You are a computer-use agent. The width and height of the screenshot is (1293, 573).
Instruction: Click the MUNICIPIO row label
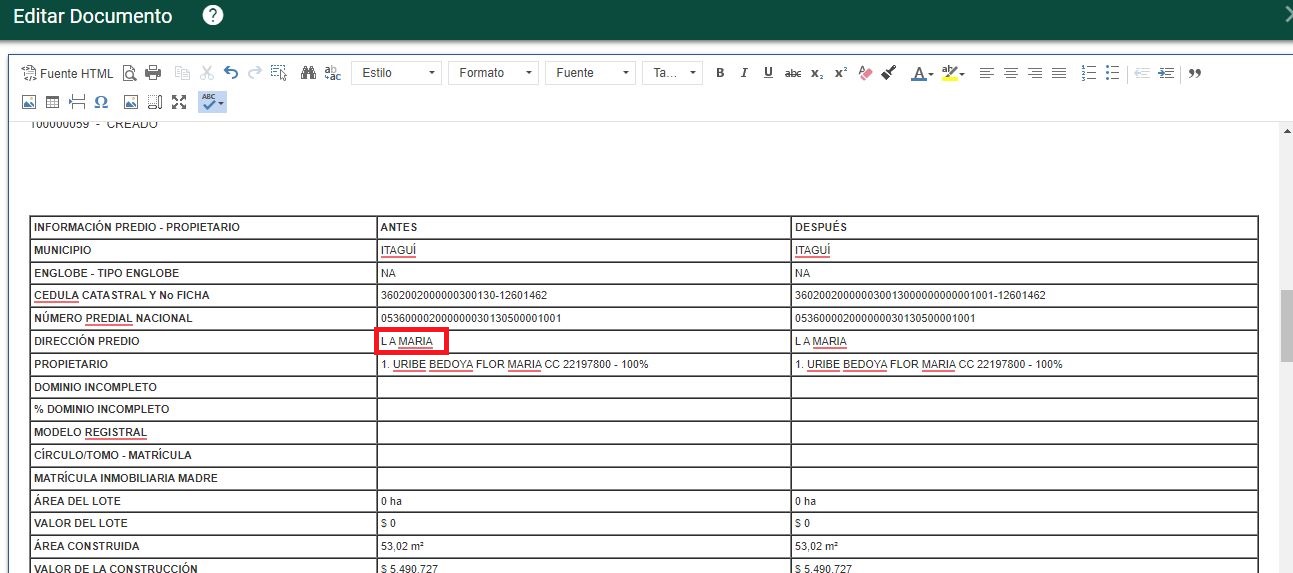point(63,250)
